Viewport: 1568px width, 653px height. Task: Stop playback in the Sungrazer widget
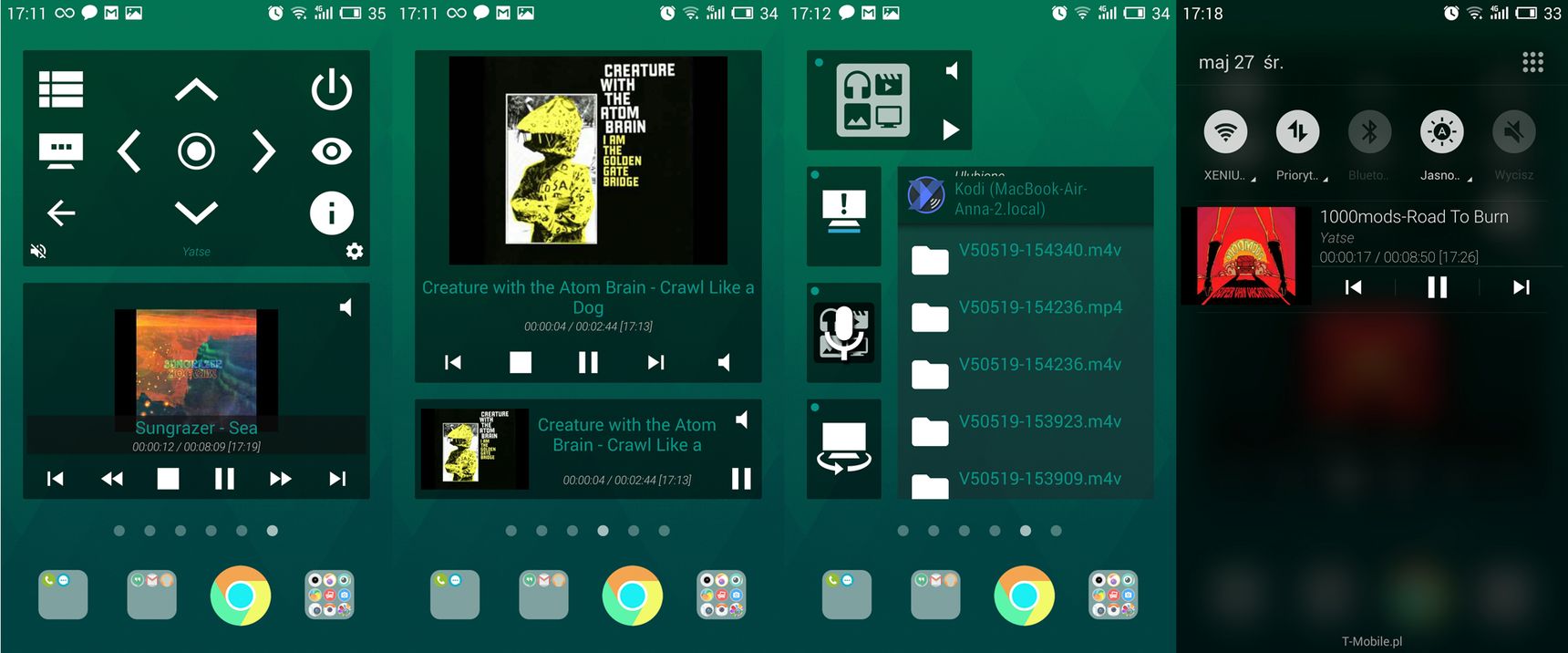point(168,479)
